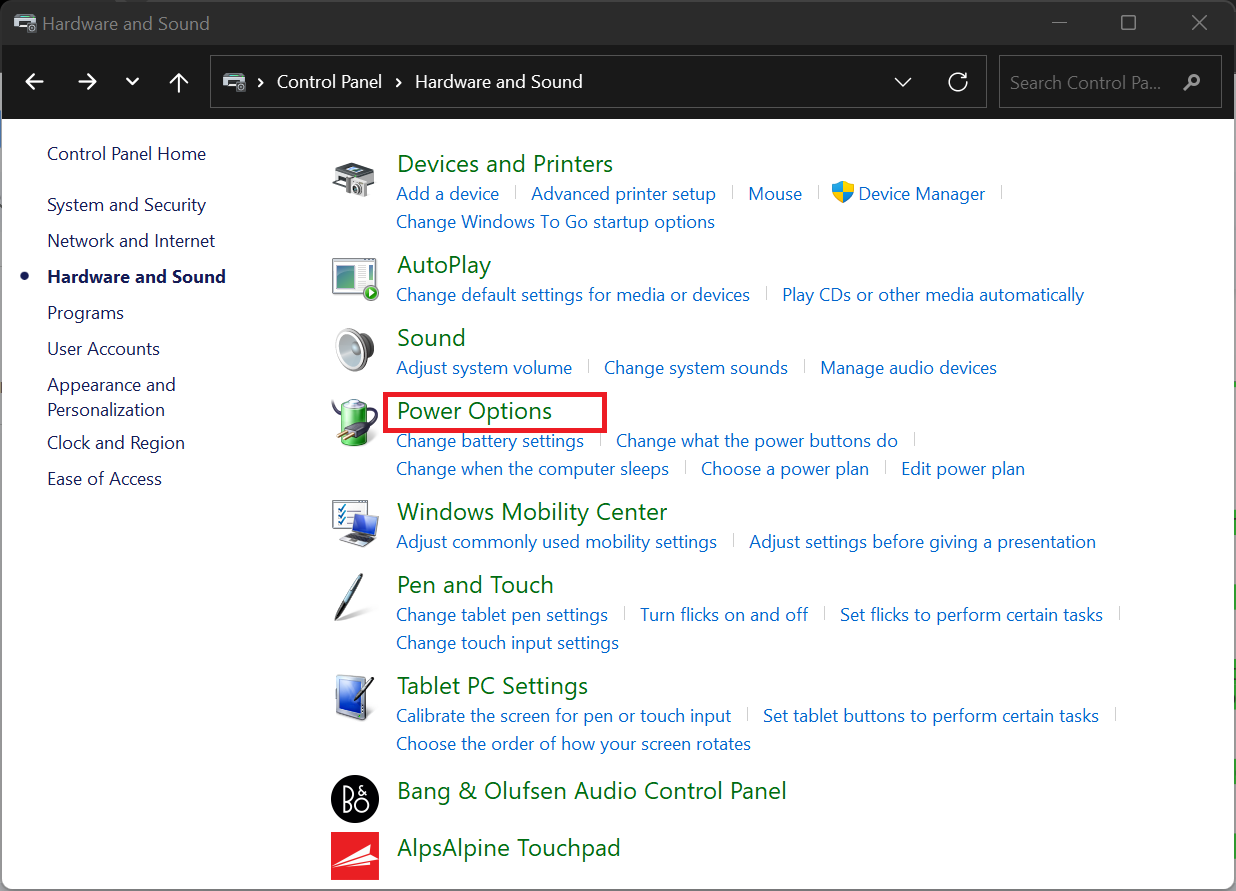Expand the breadcrumb chevron after Control Panel
Image resolution: width=1236 pixels, height=891 pixels.
coord(398,82)
